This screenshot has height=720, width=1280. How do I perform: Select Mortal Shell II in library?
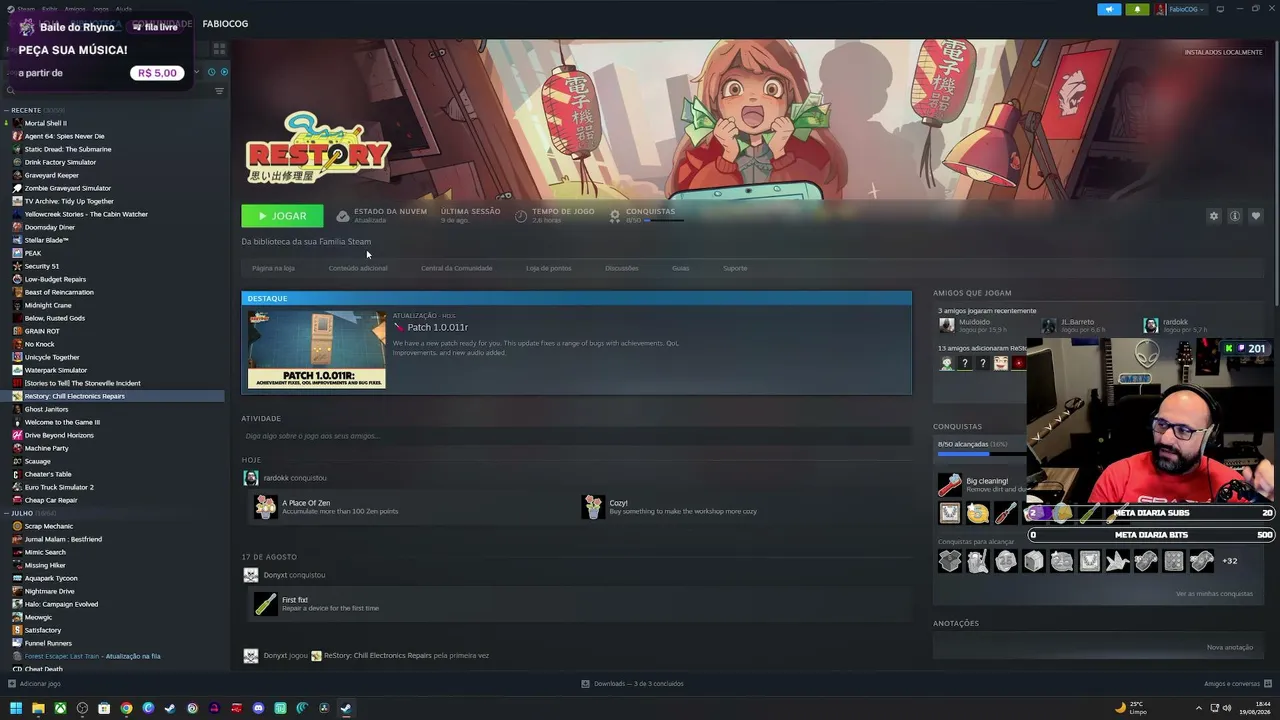(46, 123)
